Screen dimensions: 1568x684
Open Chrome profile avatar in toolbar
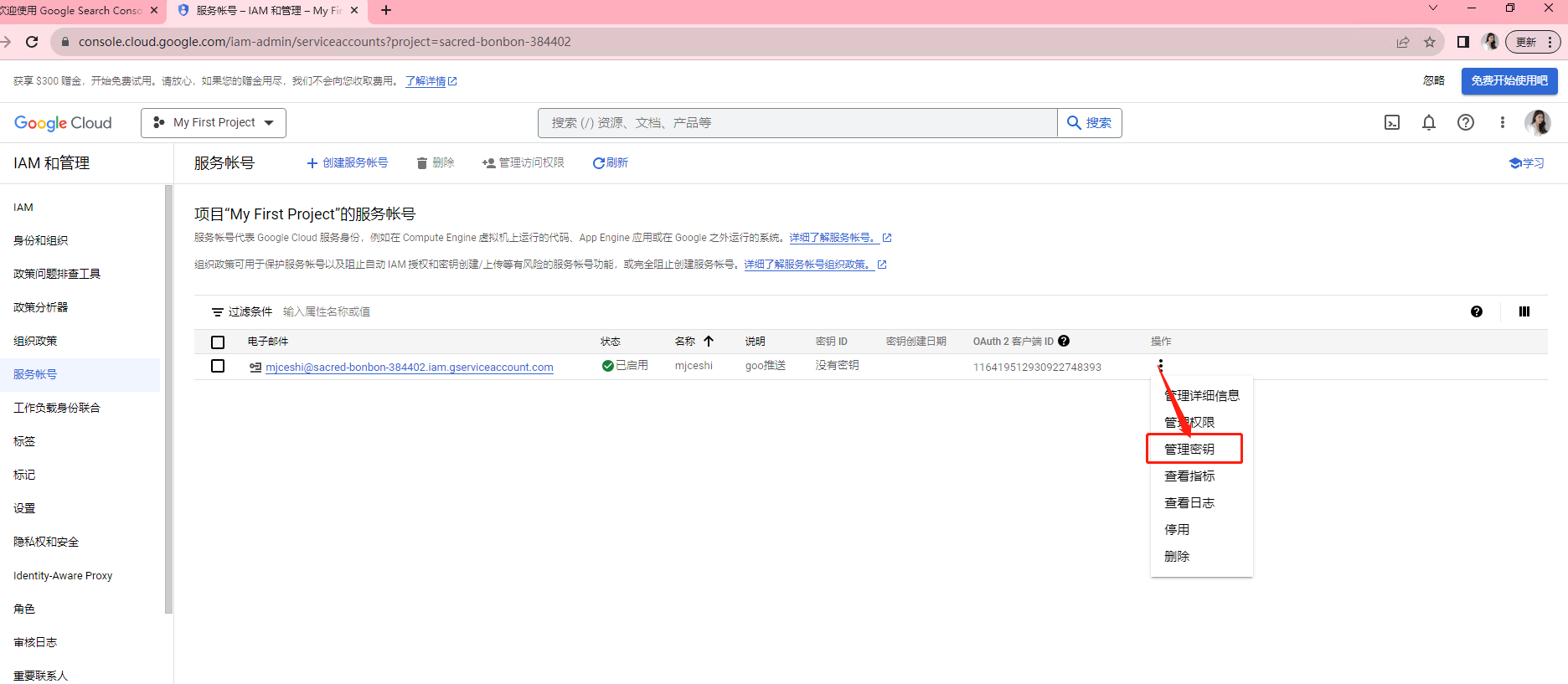pos(1490,42)
